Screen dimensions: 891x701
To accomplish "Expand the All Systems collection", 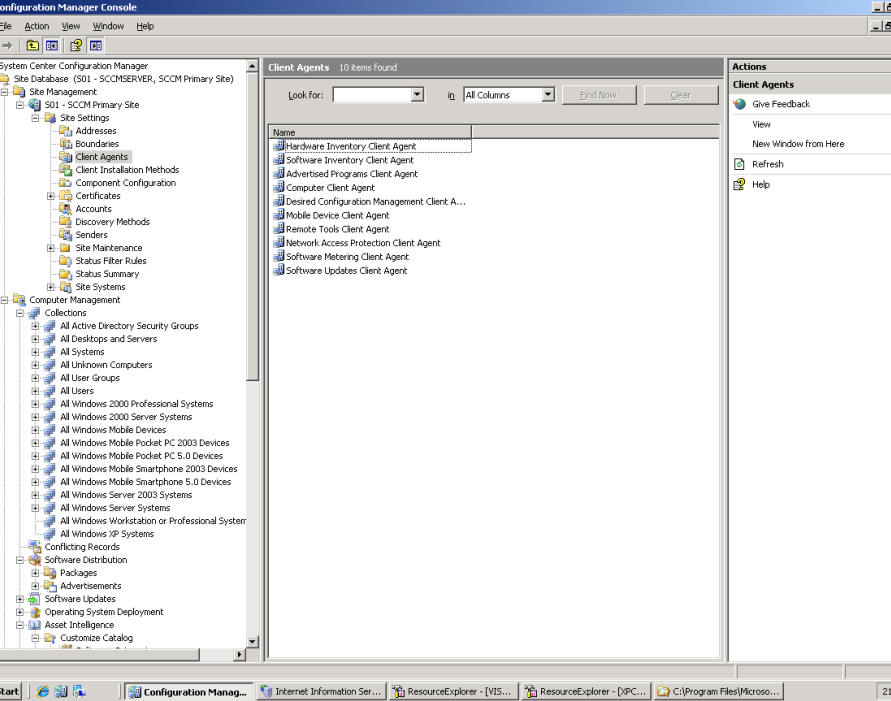I will 35,352.
